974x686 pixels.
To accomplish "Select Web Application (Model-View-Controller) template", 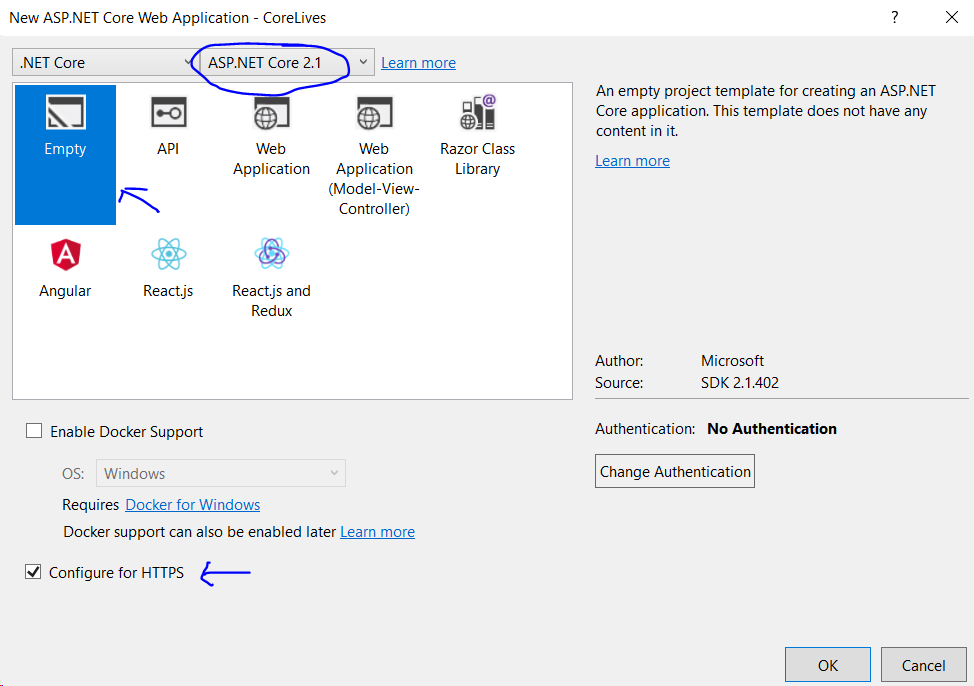I will [x=374, y=154].
